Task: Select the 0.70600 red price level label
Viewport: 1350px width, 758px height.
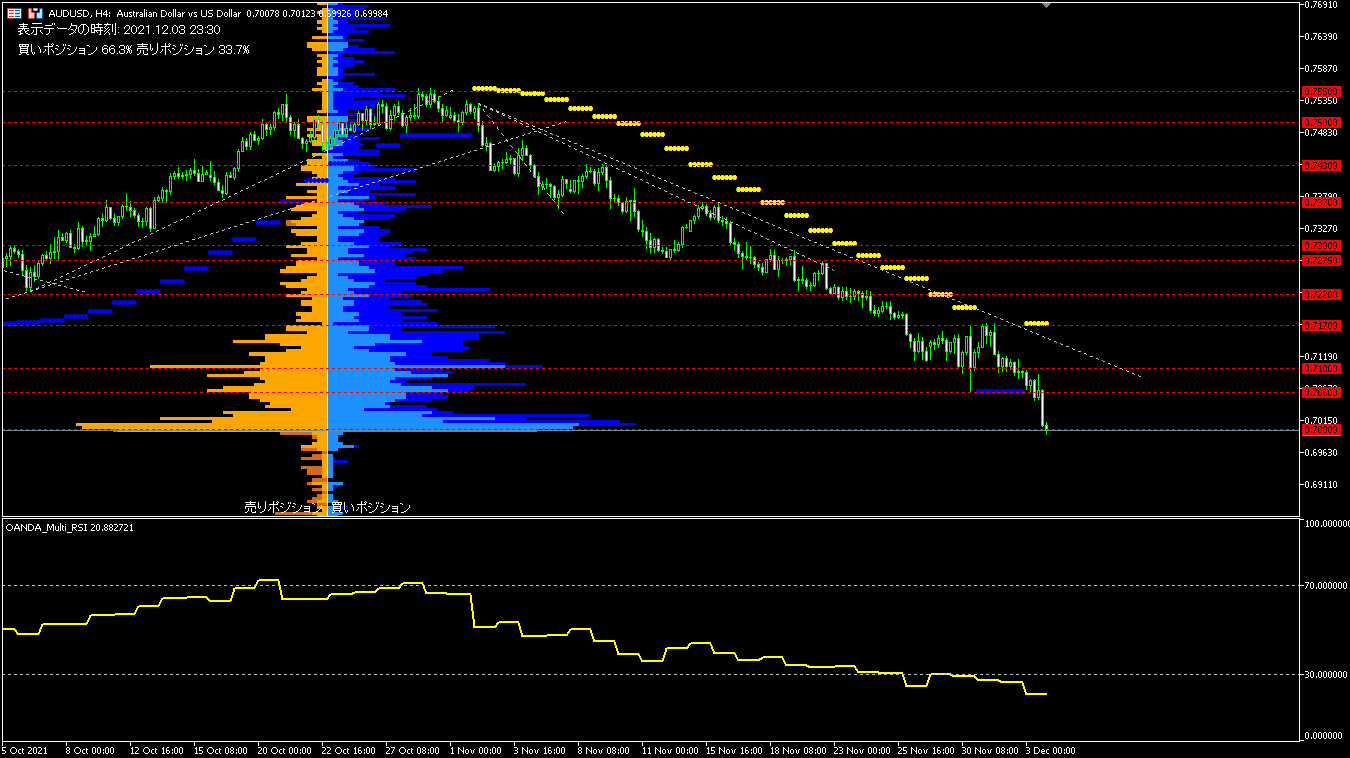Action: [x=1322, y=392]
